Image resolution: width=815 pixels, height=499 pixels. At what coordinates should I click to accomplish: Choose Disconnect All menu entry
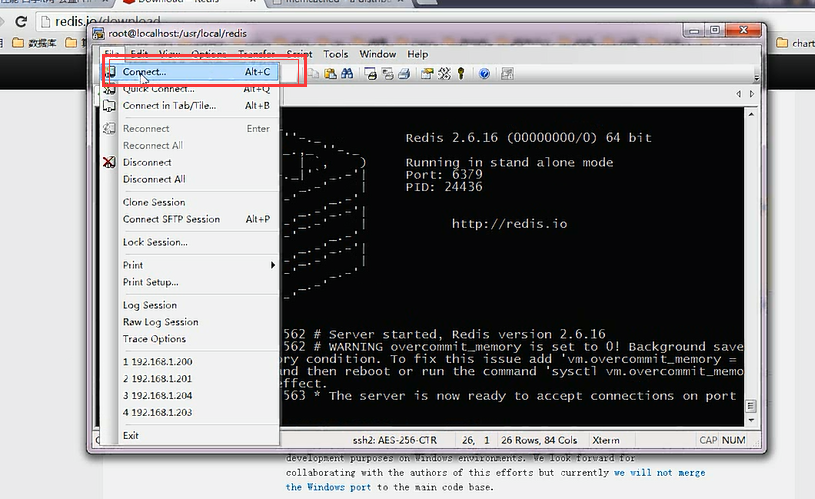click(189, 179)
